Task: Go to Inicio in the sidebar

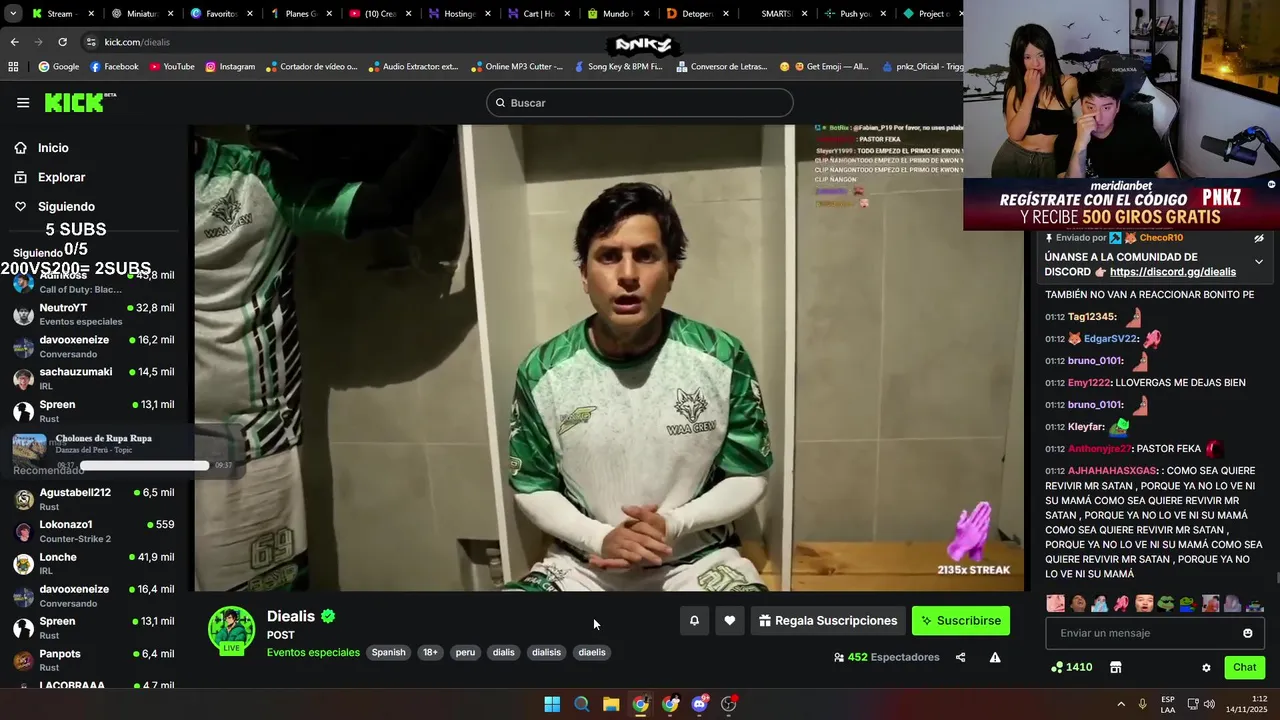Action: coord(53,148)
